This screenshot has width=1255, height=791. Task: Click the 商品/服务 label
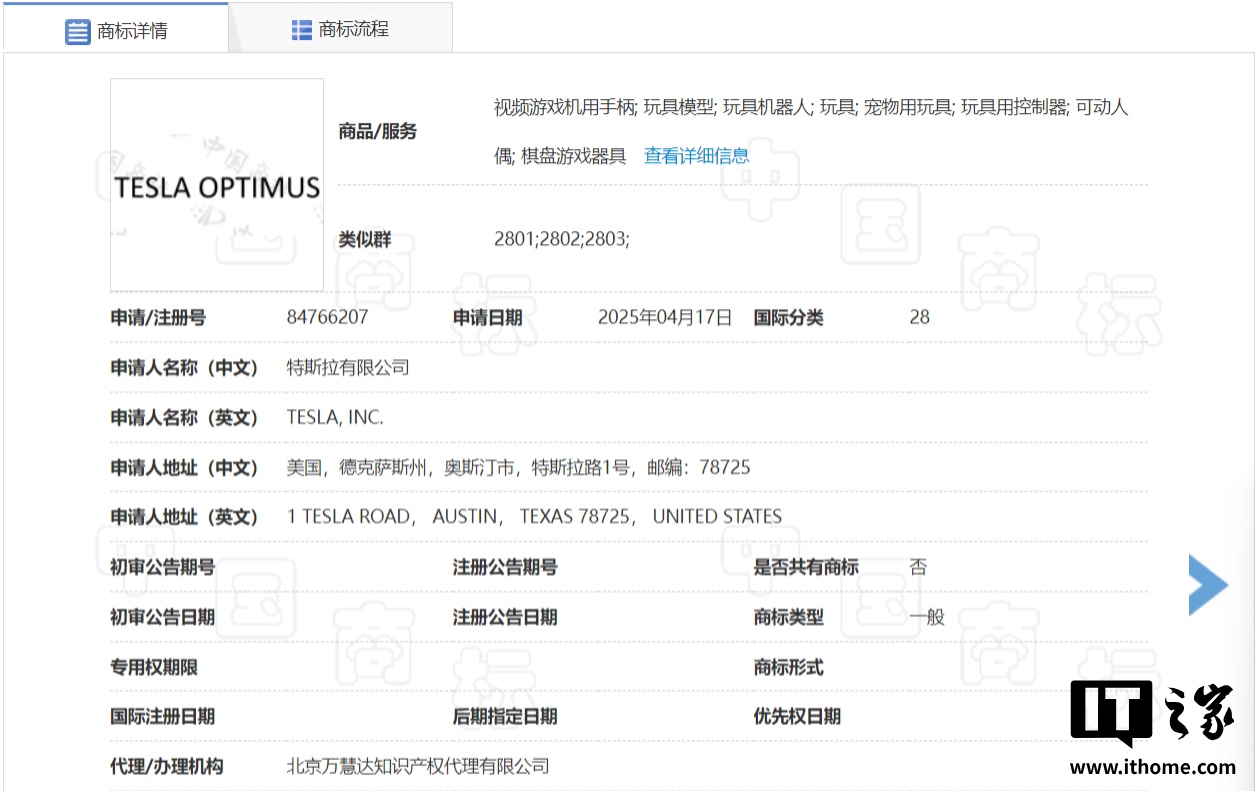(377, 132)
